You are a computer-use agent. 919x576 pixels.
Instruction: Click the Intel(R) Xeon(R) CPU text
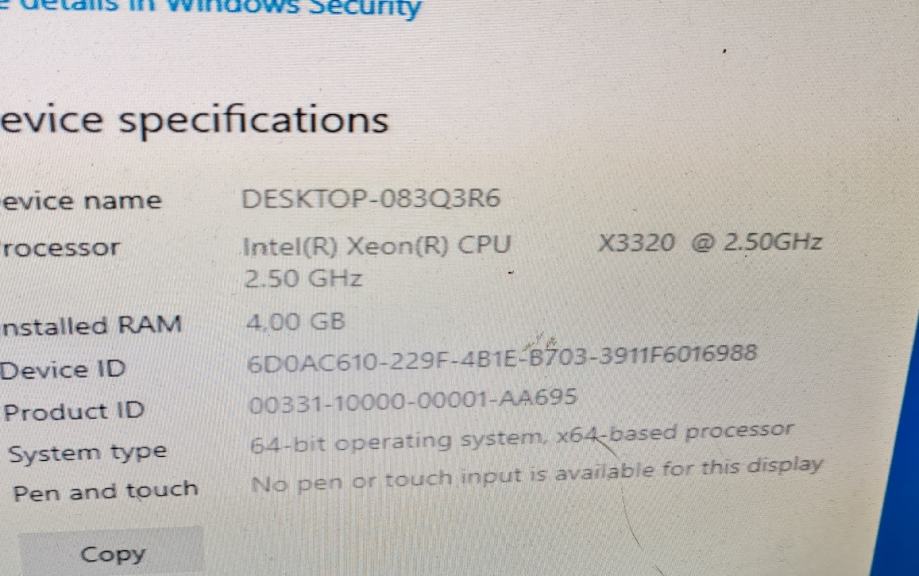click(x=377, y=246)
